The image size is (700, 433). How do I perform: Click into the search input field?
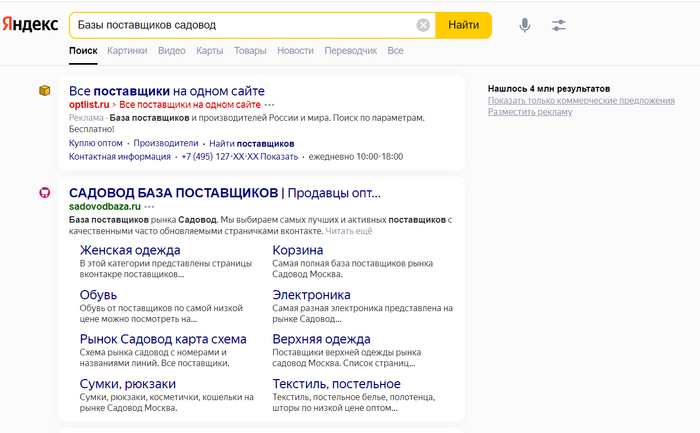click(240, 25)
